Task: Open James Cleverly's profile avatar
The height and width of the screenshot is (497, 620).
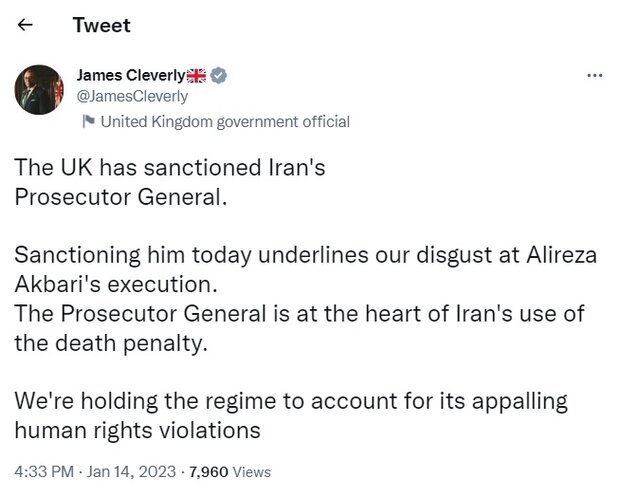Action: (39, 89)
